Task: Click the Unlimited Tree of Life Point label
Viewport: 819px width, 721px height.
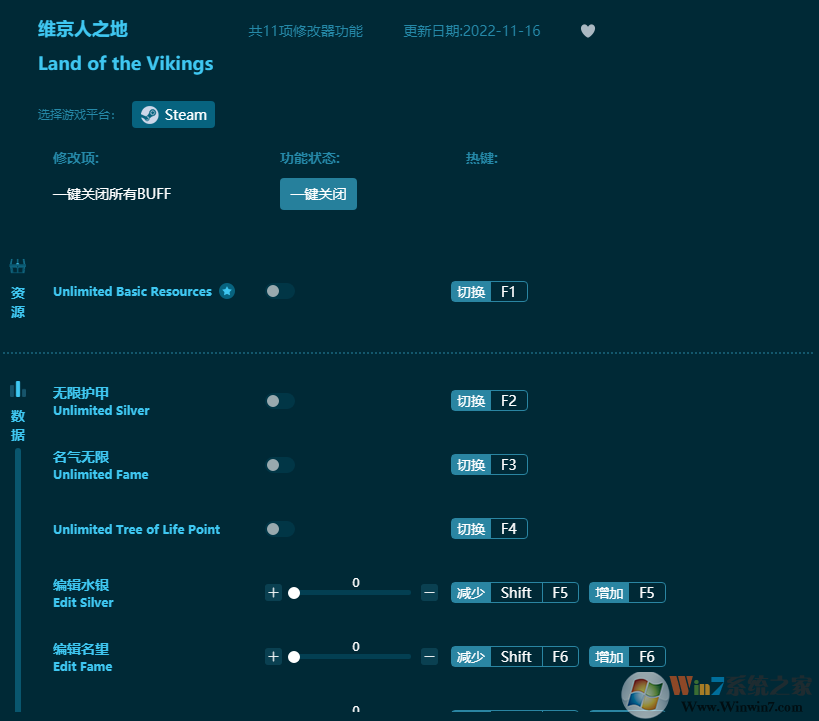Action: coord(137,529)
